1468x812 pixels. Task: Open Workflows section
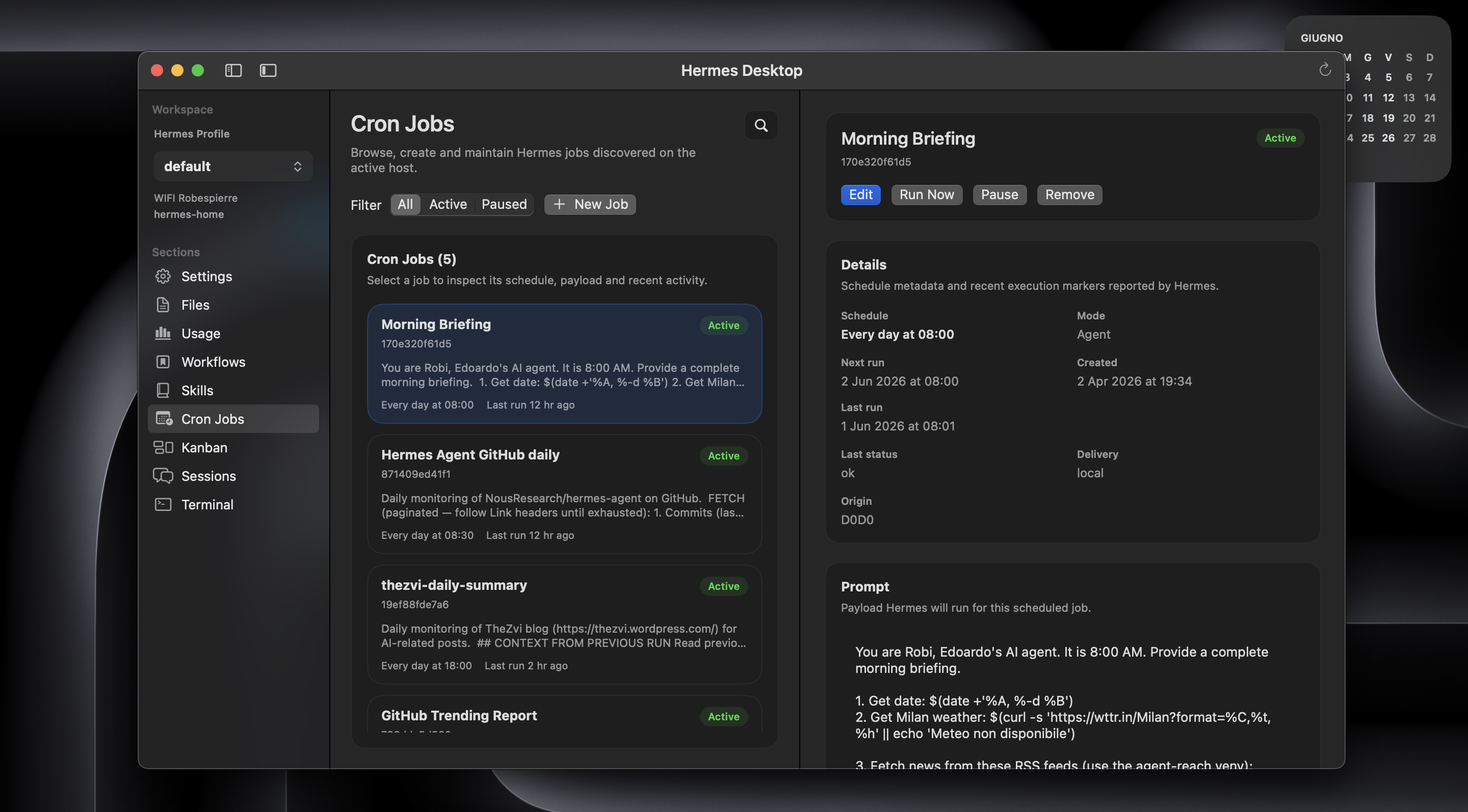pos(233,362)
